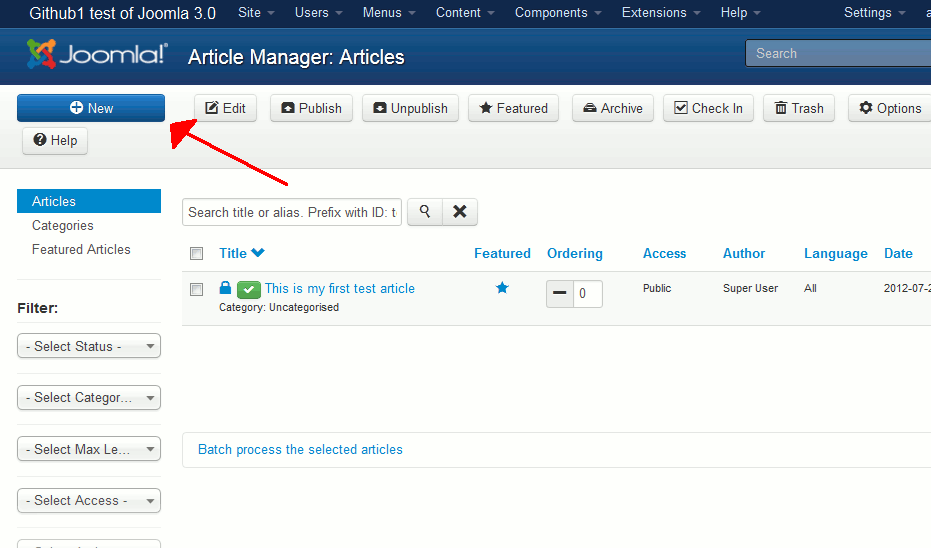Screen dimensions: 931x548
Task: Sort by Language column header
Action: (836, 254)
